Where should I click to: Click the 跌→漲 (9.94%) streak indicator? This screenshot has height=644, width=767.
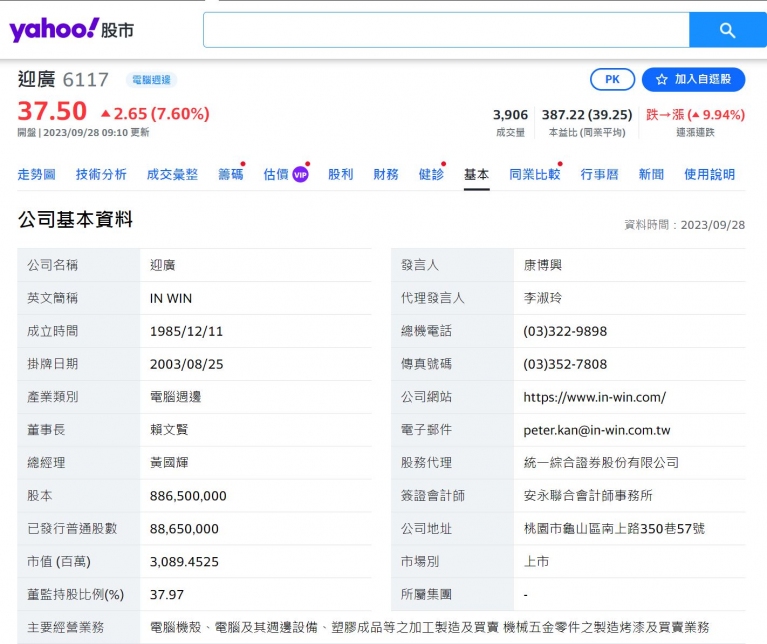695,115
